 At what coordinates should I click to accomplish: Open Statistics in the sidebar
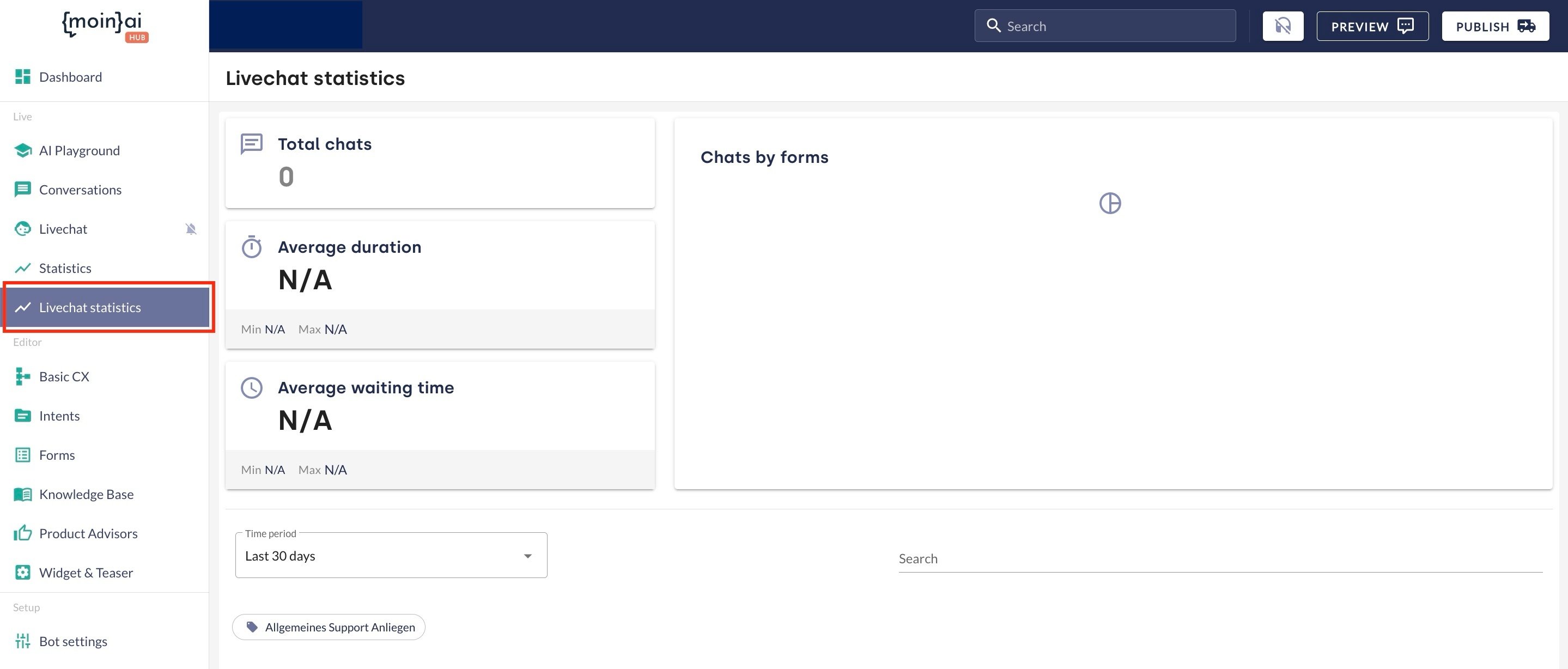pyautogui.click(x=65, y=268)
